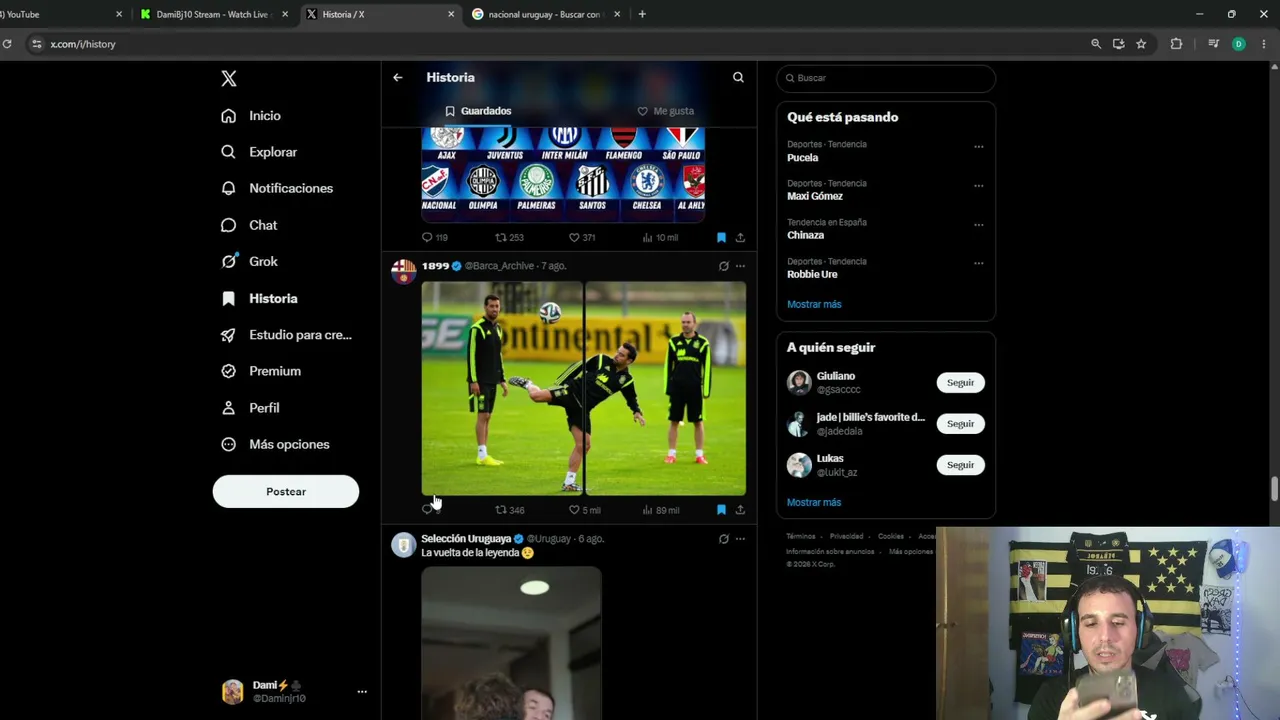
Task: Remove bookmark from the 1899 post
Action: (721, 510)
